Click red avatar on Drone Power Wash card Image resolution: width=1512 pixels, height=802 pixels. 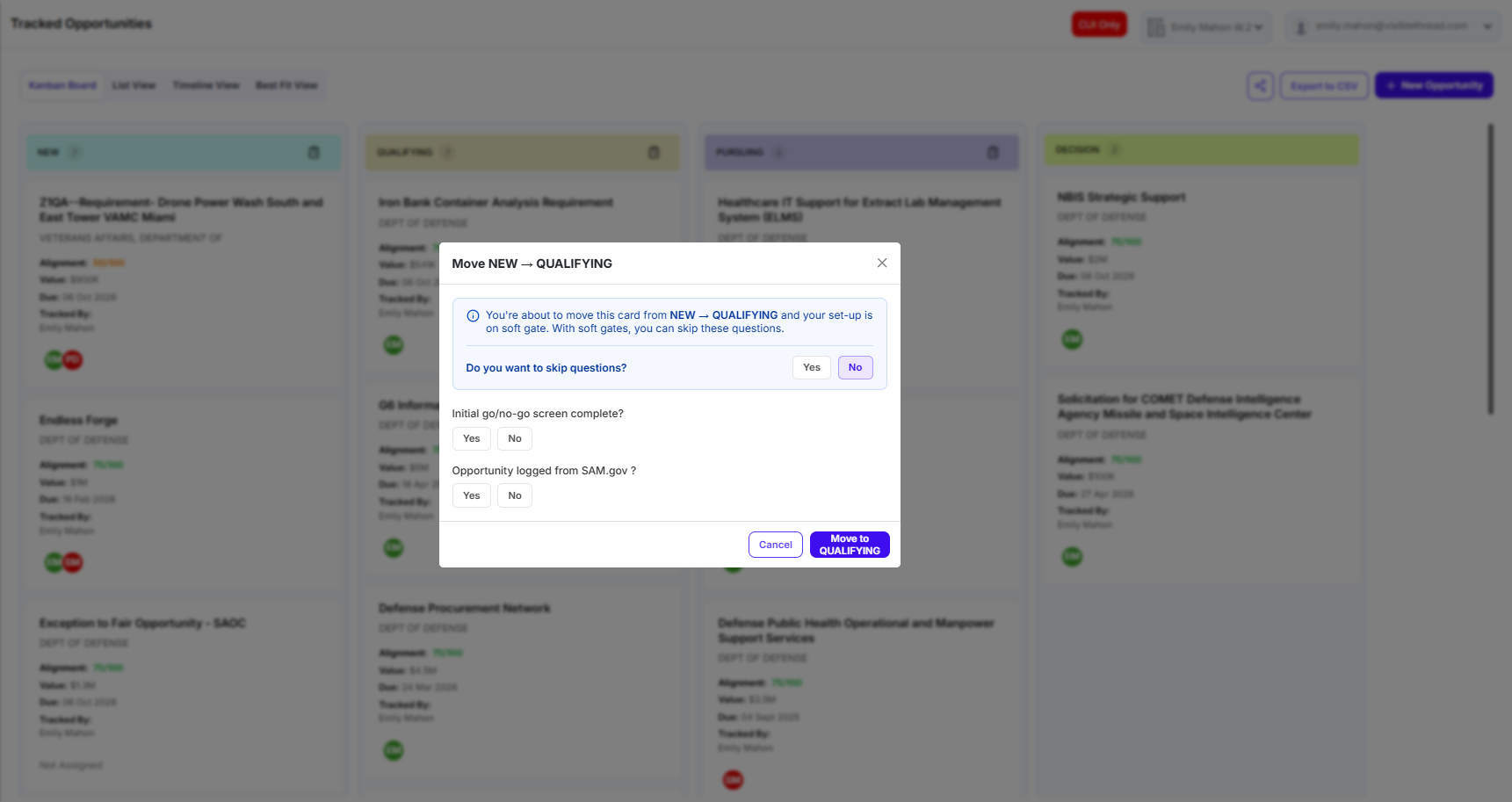tap(73, 359)
